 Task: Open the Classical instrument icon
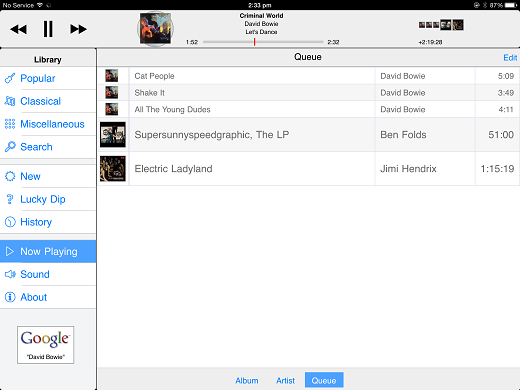point(10,101)
